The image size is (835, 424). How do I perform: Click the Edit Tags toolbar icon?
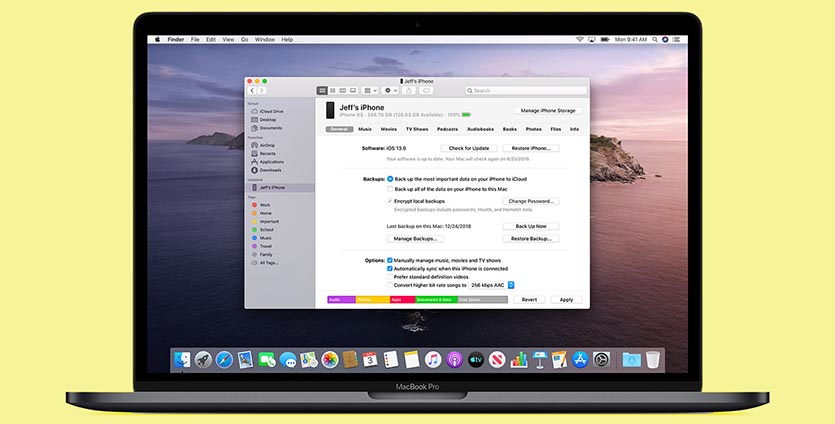(425, 91)
